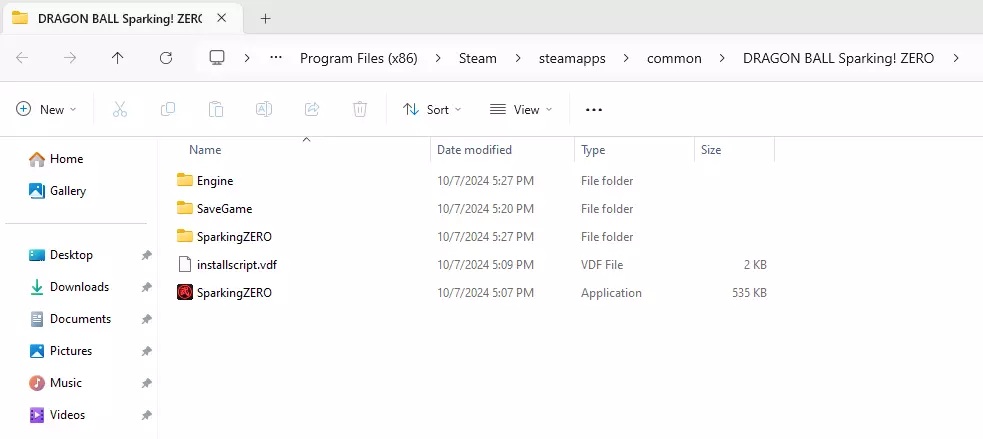Click the Copy icon in toolbar
Screen dimensions: 983x439
click(168, 109)
